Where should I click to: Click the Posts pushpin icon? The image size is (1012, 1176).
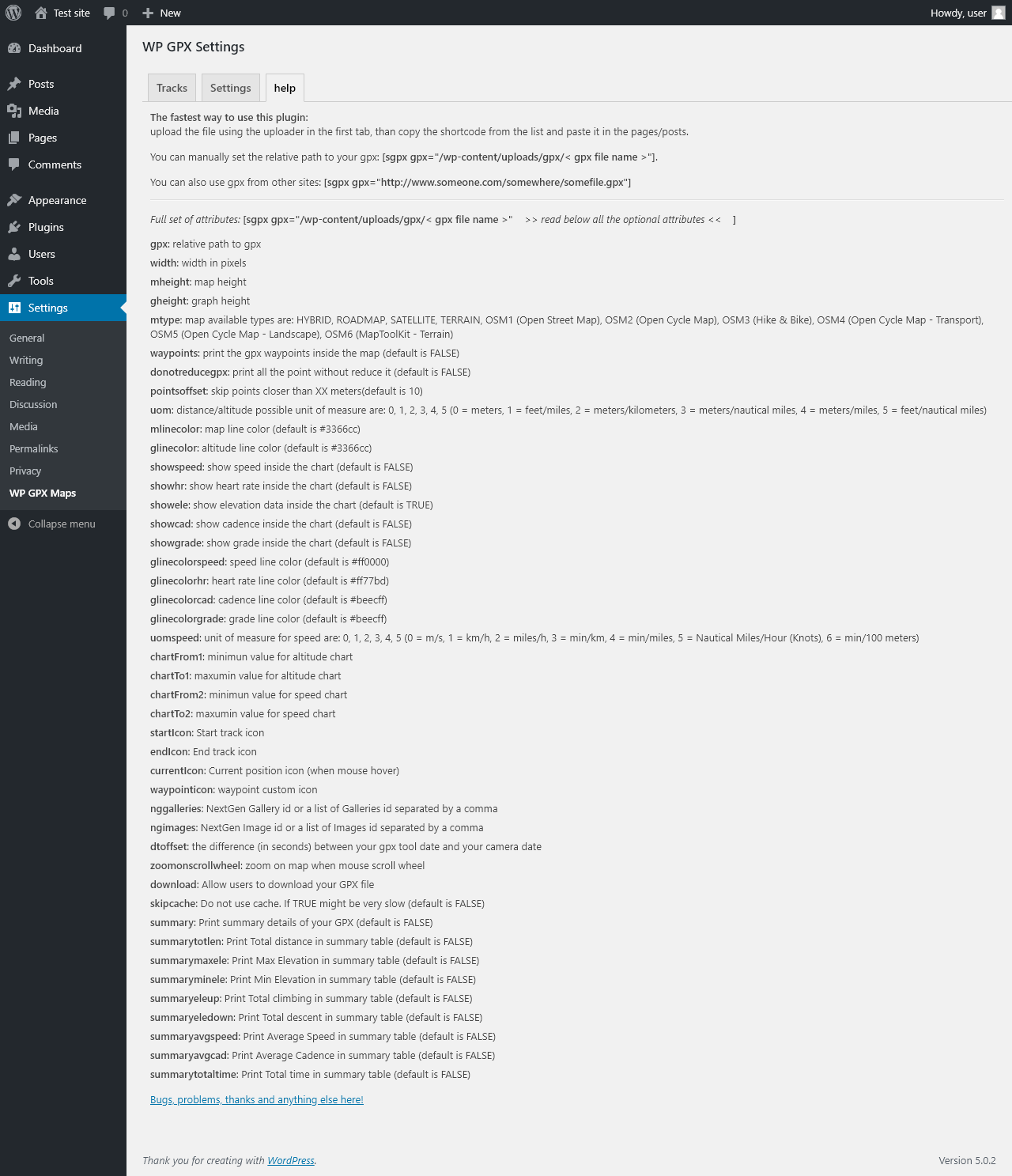tap(14, 84)
